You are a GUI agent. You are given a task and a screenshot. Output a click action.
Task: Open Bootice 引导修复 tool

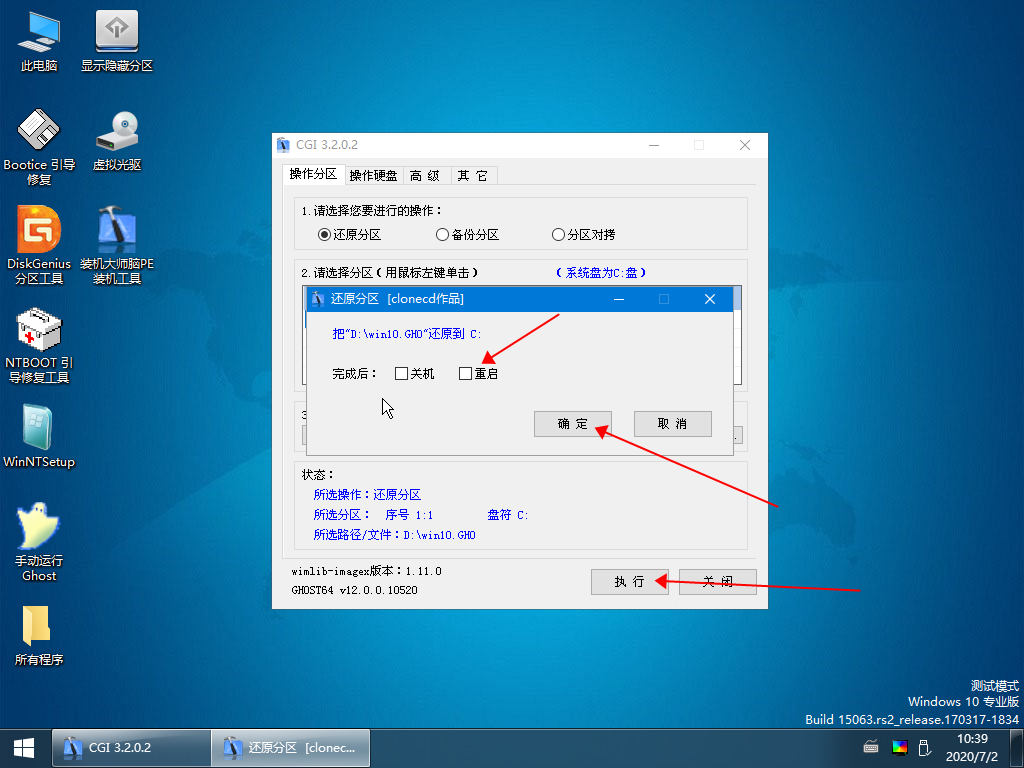pyautogui.click(x=38, y=137)
